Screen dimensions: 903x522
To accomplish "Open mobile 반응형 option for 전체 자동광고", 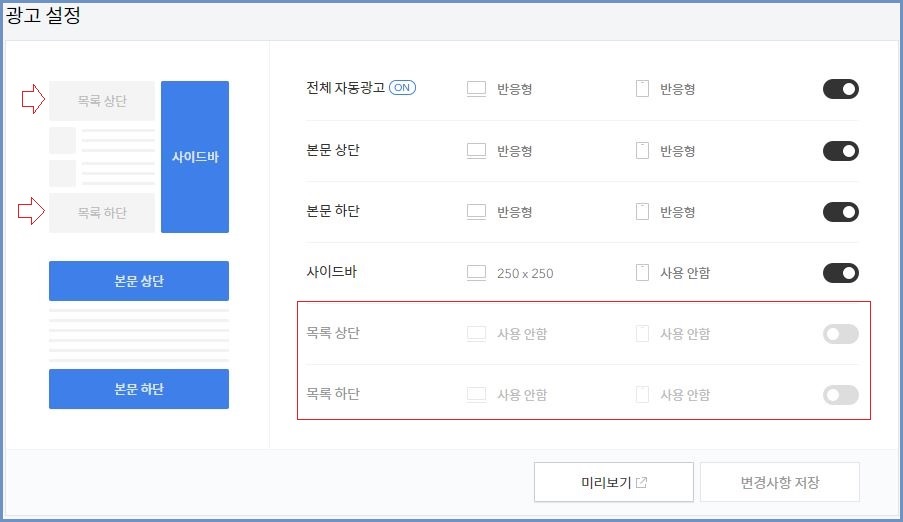I will [677, 89].
